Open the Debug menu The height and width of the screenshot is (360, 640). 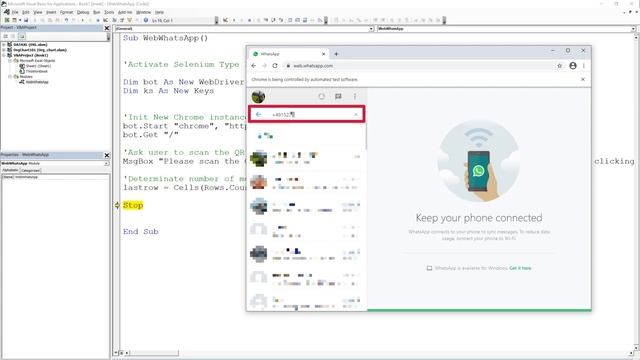tap(83, 12)
